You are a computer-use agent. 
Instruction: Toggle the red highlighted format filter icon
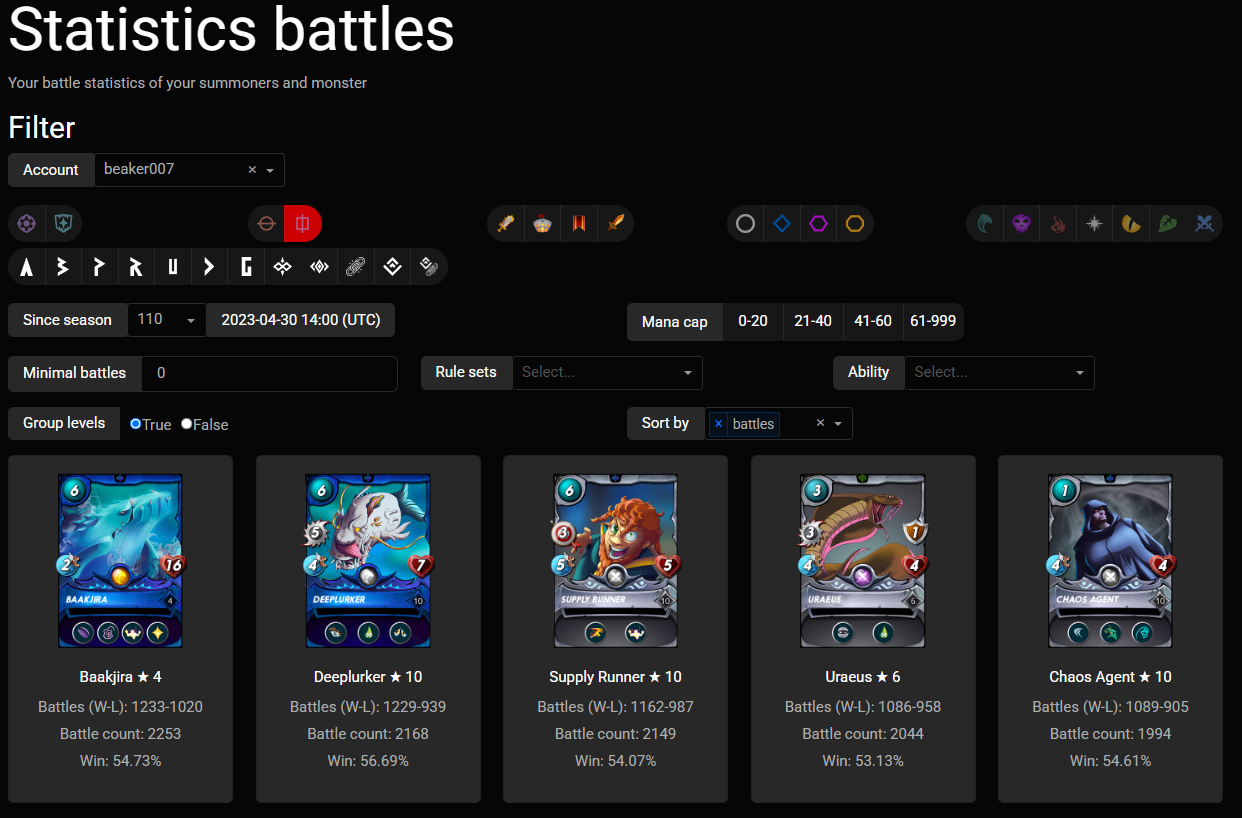(303, 224)
